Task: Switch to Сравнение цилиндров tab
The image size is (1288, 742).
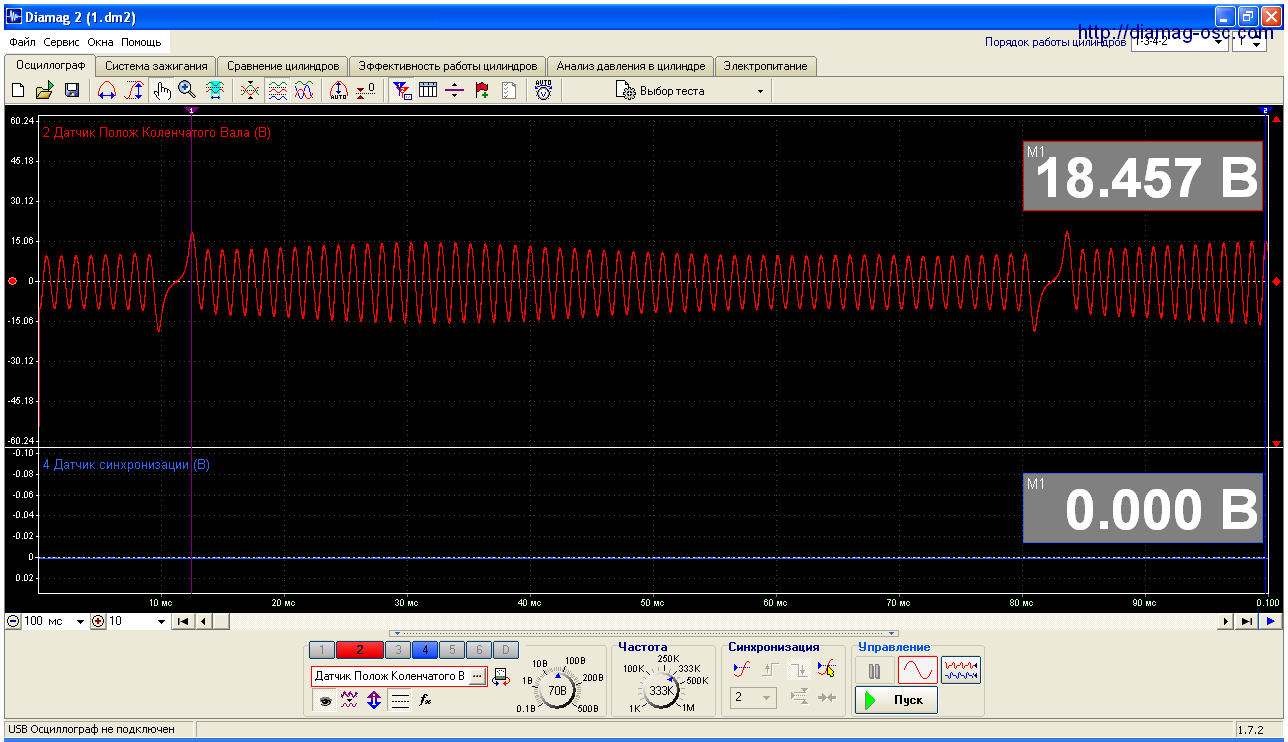Action: click(283, 66)
